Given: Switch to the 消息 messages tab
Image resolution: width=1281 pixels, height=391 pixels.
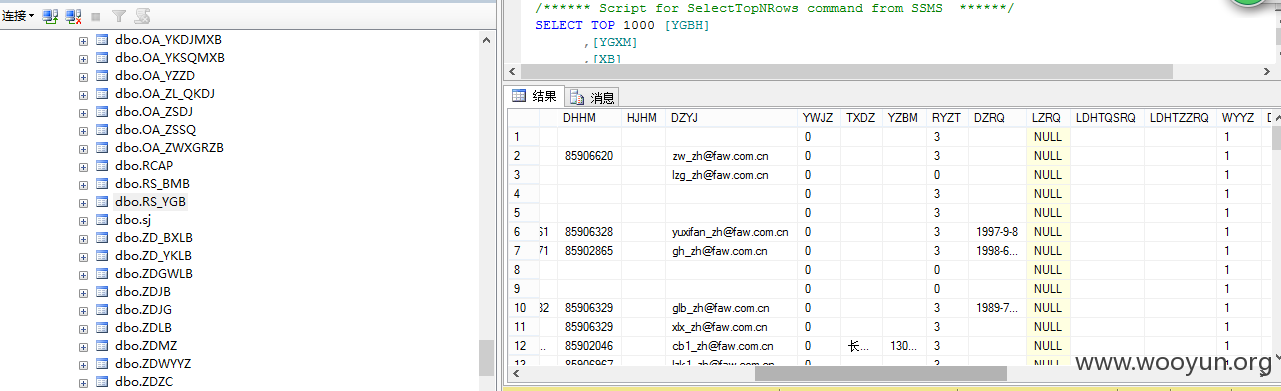Looking at the screenshot, I should [x=593, y=97].
